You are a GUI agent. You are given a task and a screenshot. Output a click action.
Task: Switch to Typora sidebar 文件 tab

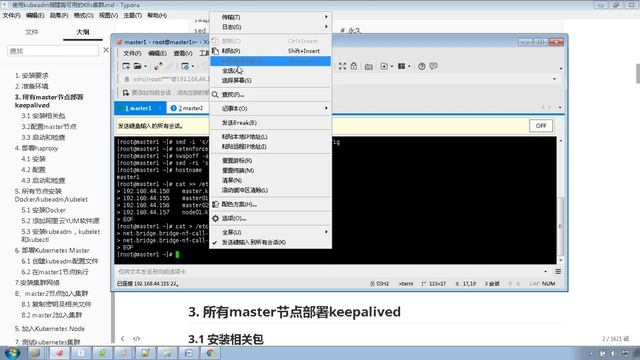coord(31,32)
